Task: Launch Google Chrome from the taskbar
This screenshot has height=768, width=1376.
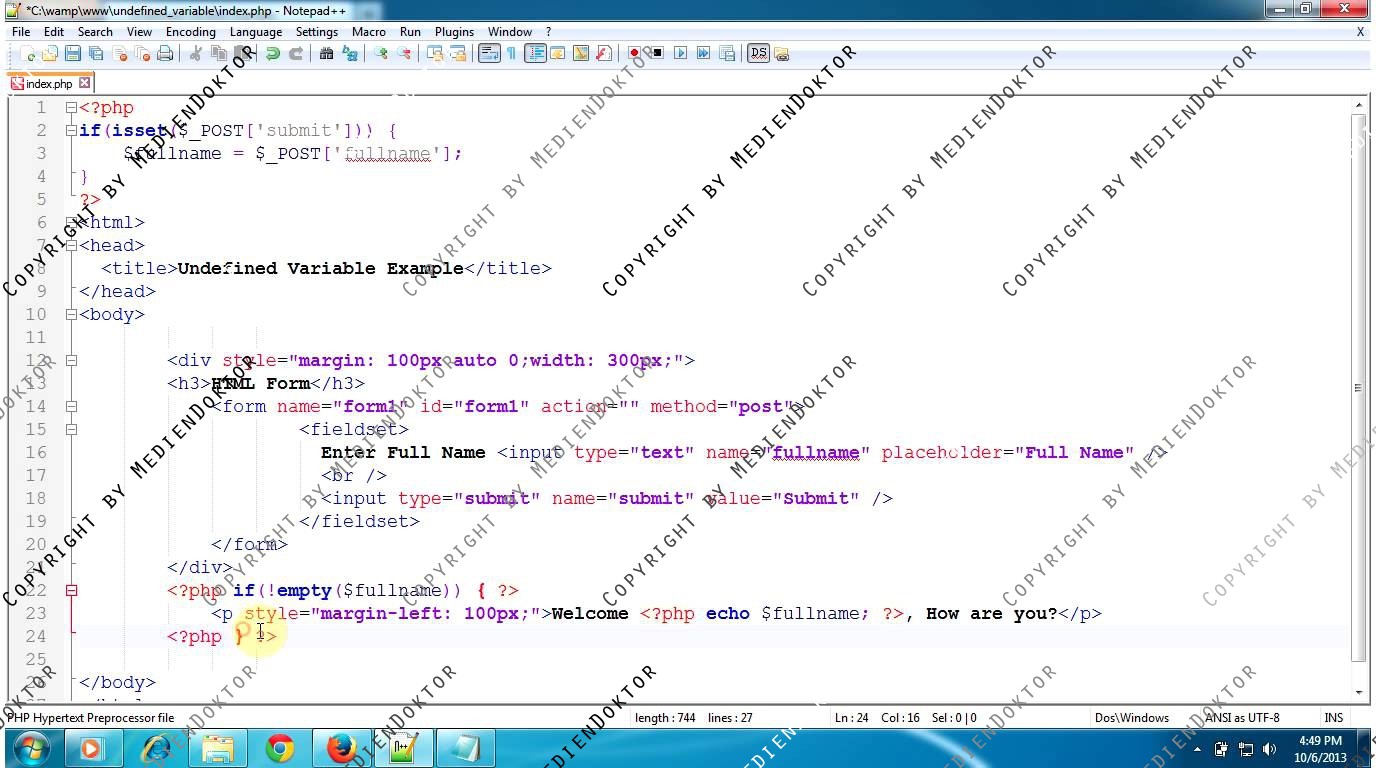Action: tap(280, 748)
